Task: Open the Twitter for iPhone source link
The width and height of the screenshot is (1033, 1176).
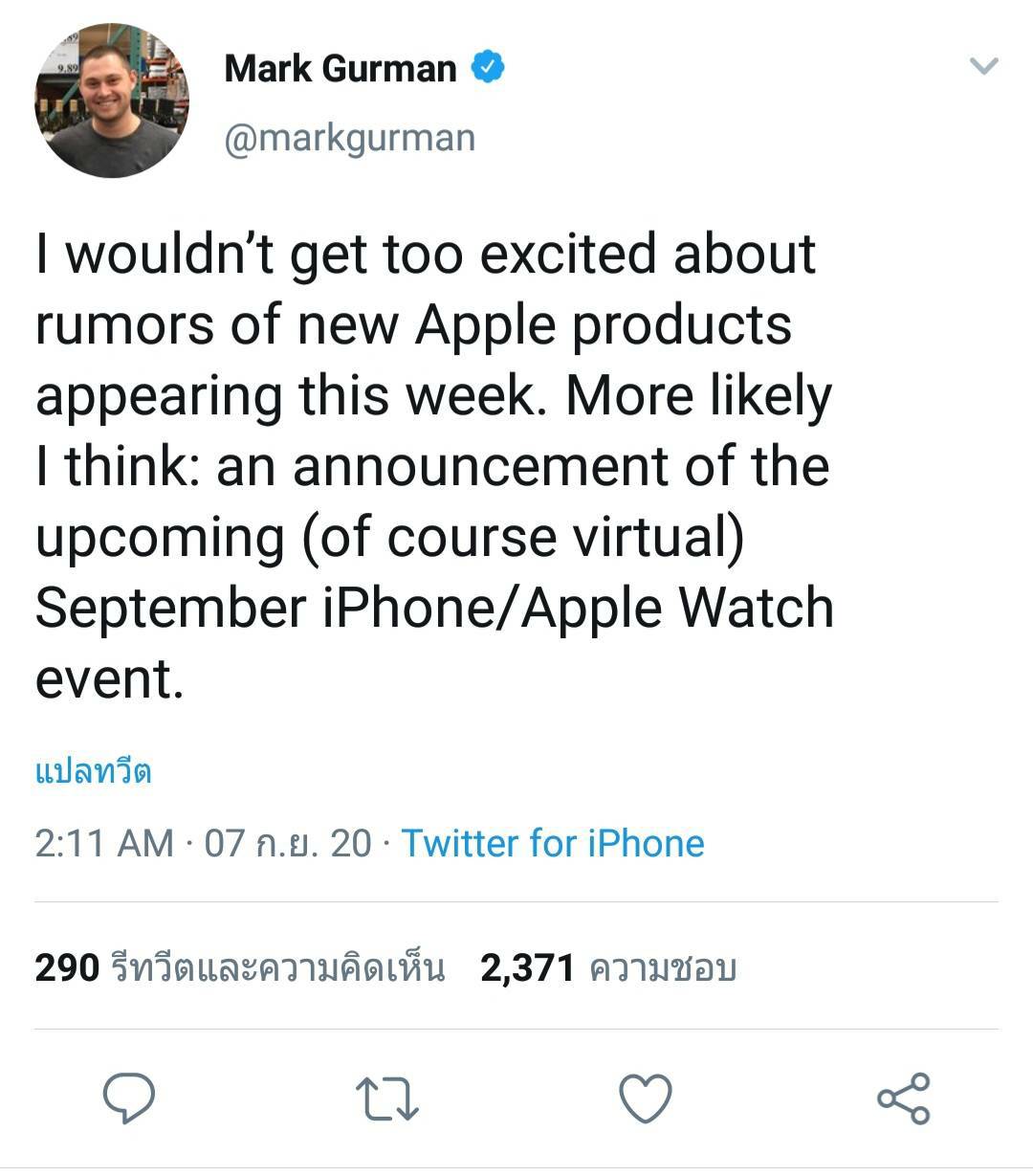Action: pos(552,843)
